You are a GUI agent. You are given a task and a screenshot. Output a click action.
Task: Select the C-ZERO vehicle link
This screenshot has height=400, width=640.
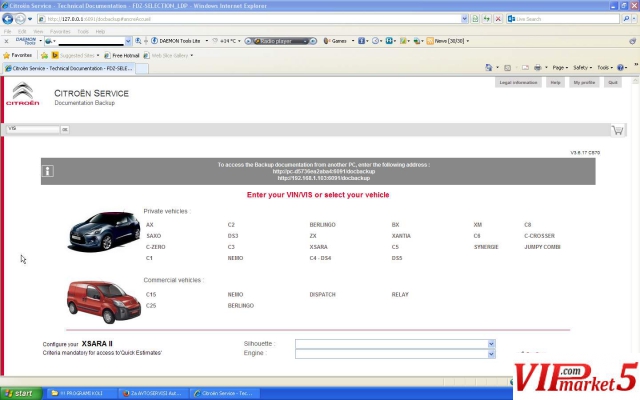coord(156,247)
